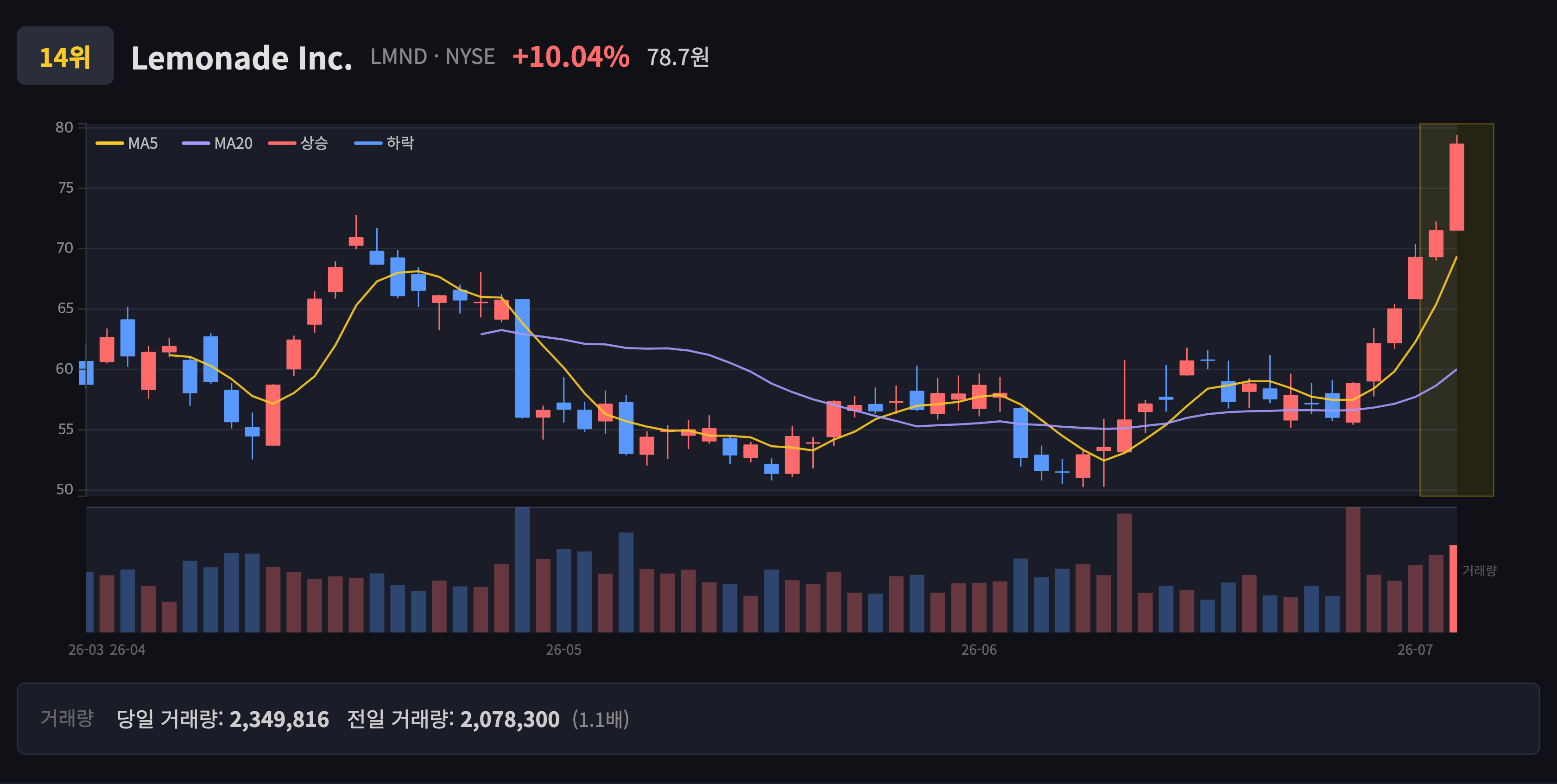Image resolution: width=1557 pixels, height=784 pixels.
Task: Click the 78.7원 price text
Action: point(678,57)
